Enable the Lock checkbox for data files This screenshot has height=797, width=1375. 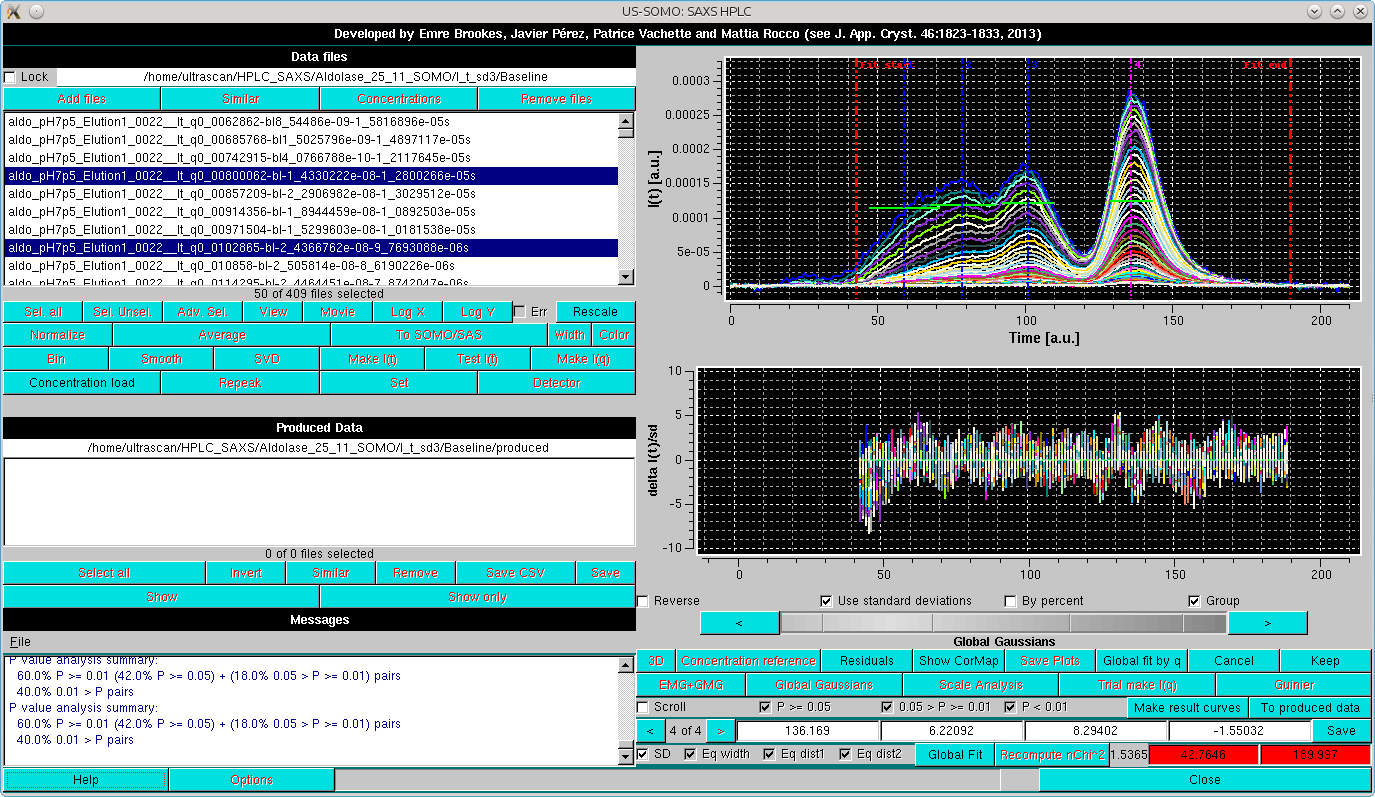pos(13,76)
